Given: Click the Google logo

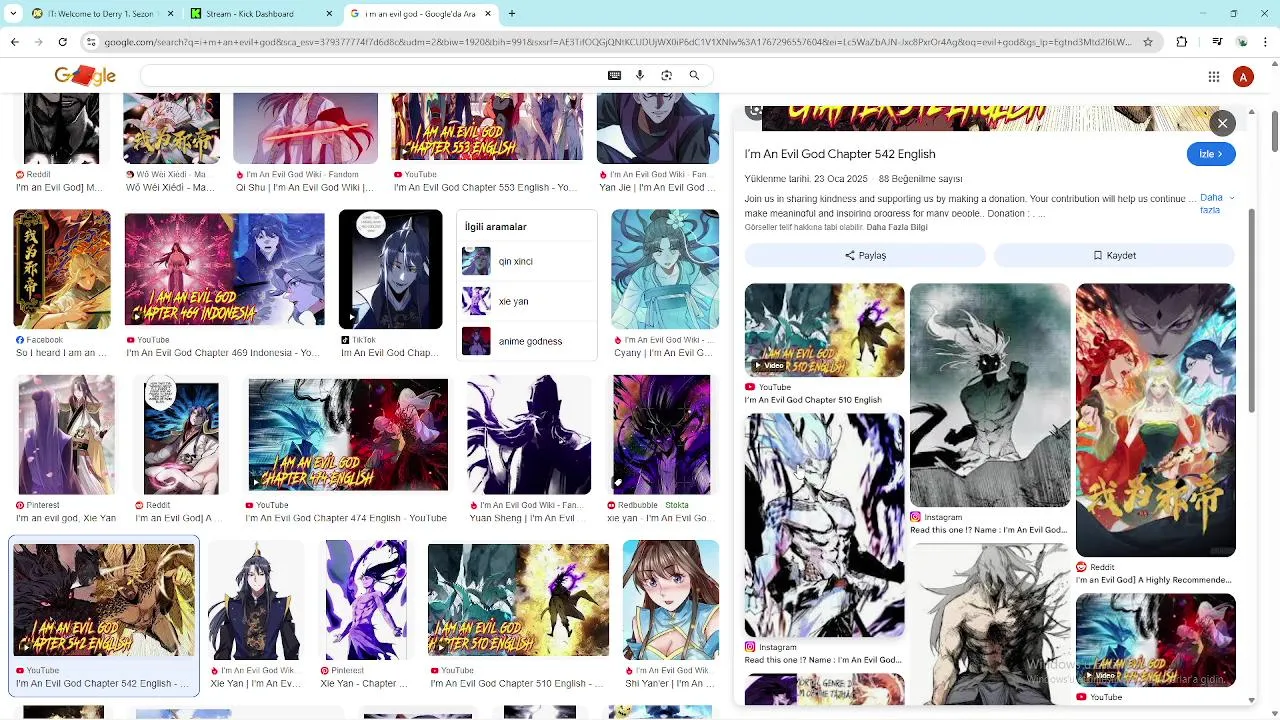Looking at the screenshot, I should [x=85, y=76].
